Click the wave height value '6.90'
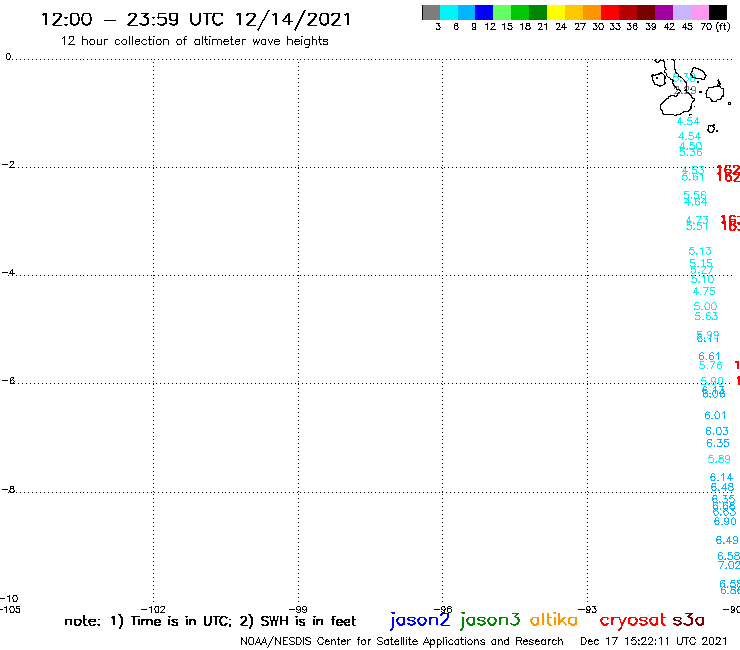 coord(725,522)
